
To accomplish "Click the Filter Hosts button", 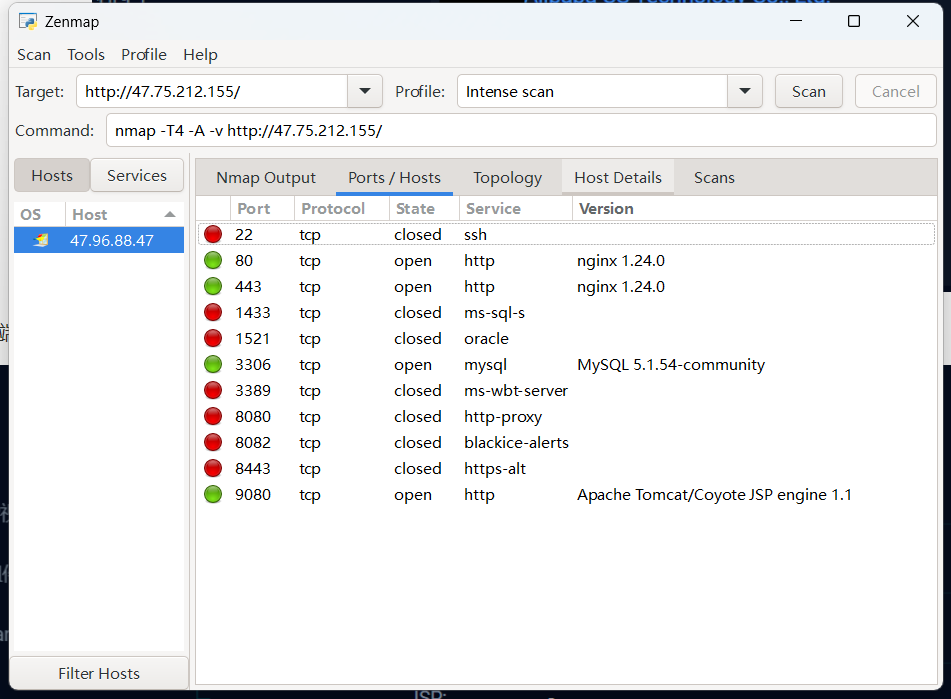I will 99,673.
